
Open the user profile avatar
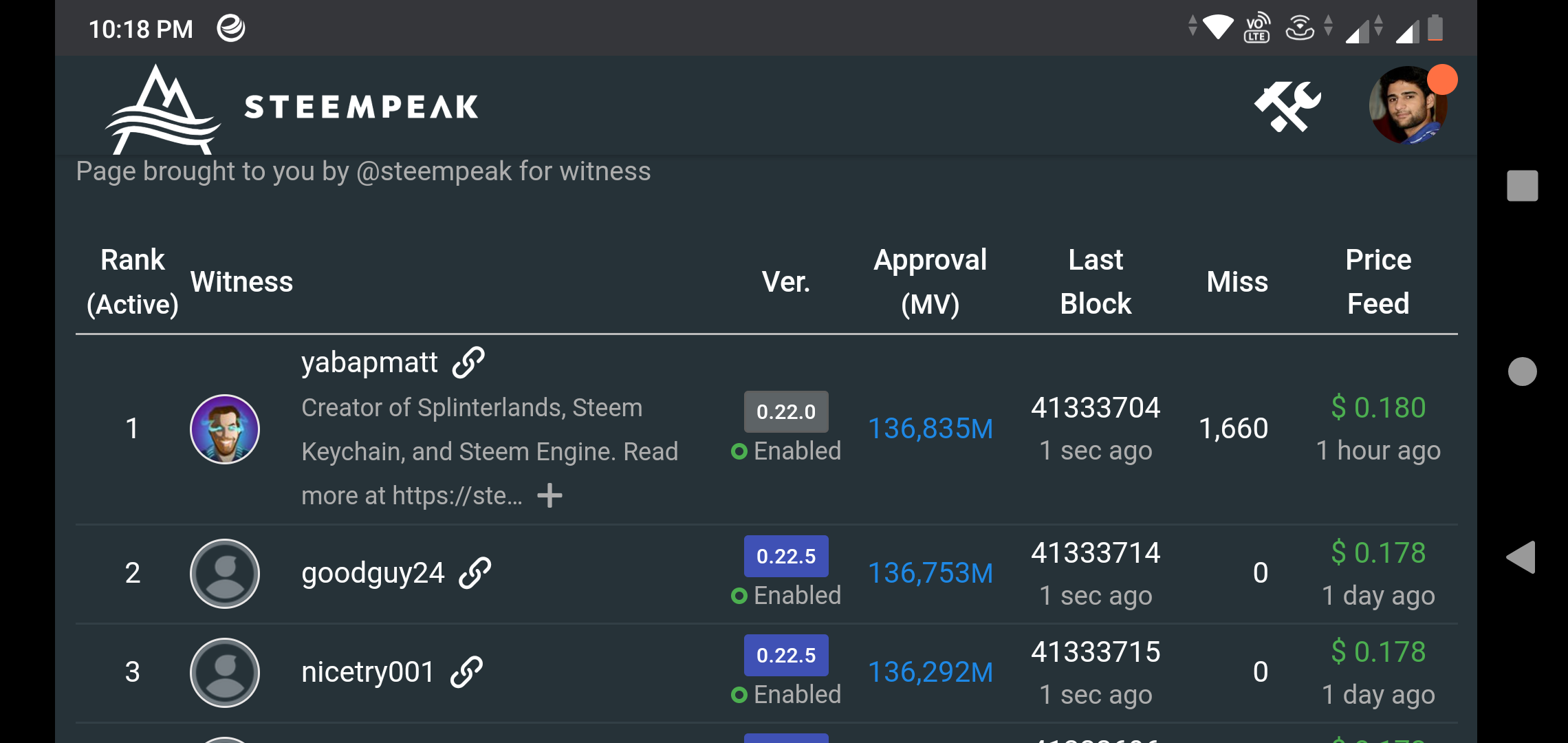(x=1408, y=105)
